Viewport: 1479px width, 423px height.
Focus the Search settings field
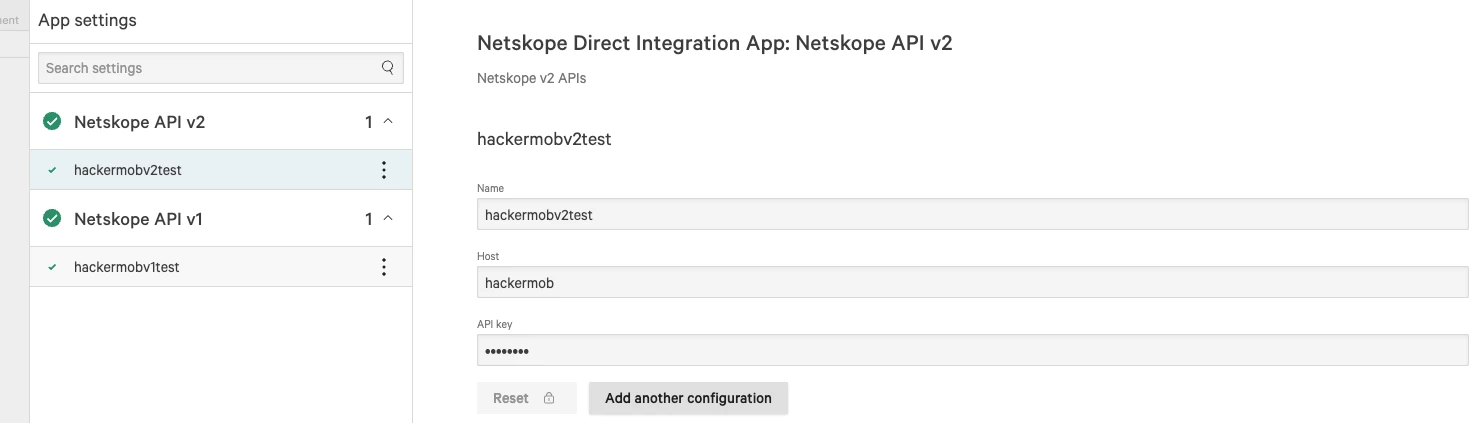coord(221,68)
